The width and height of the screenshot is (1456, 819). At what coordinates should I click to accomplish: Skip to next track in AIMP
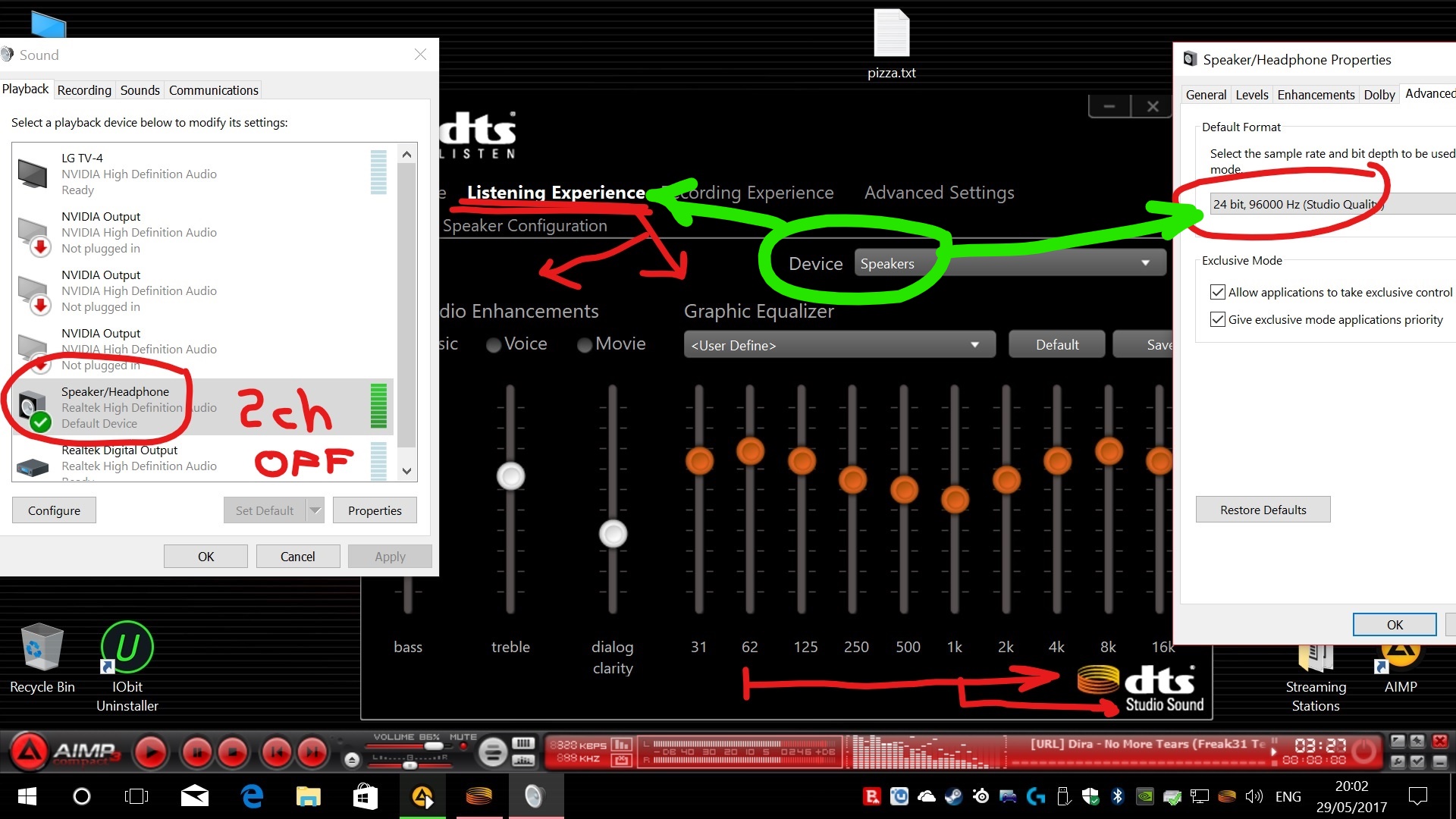(x=312, y=752)
